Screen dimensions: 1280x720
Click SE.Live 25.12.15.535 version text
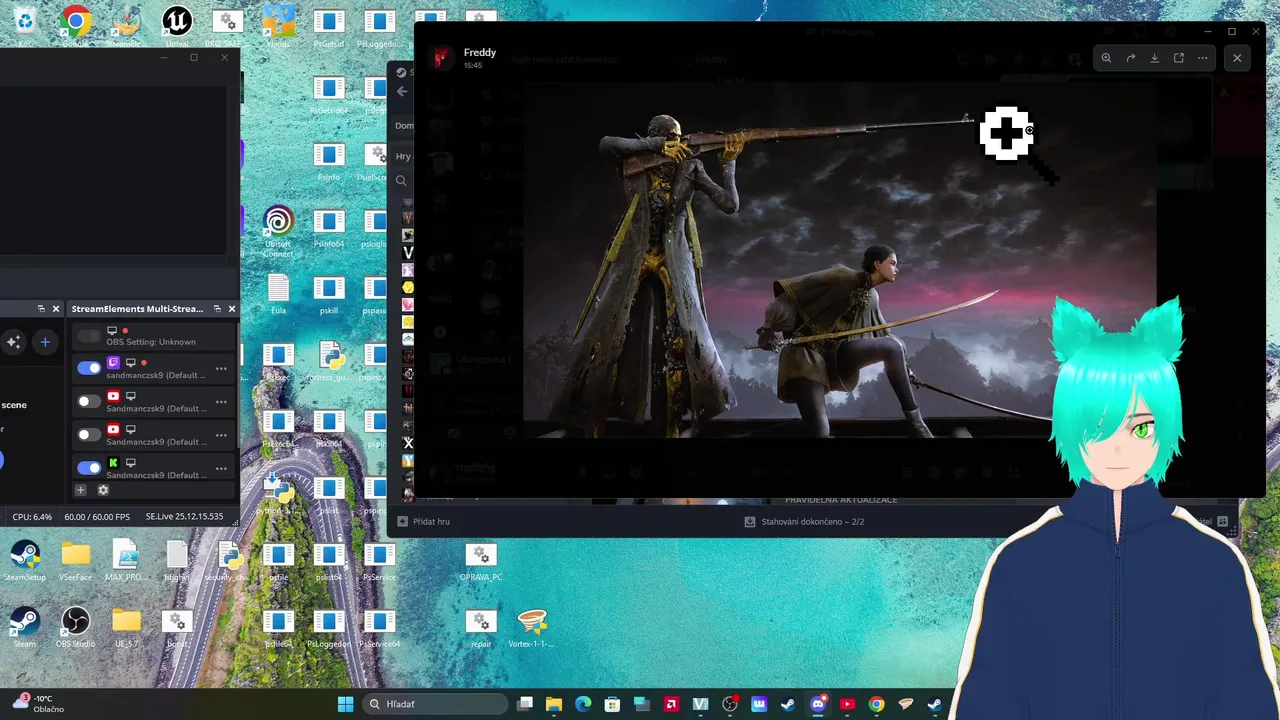pyautogui.click(x=184, y=517)
